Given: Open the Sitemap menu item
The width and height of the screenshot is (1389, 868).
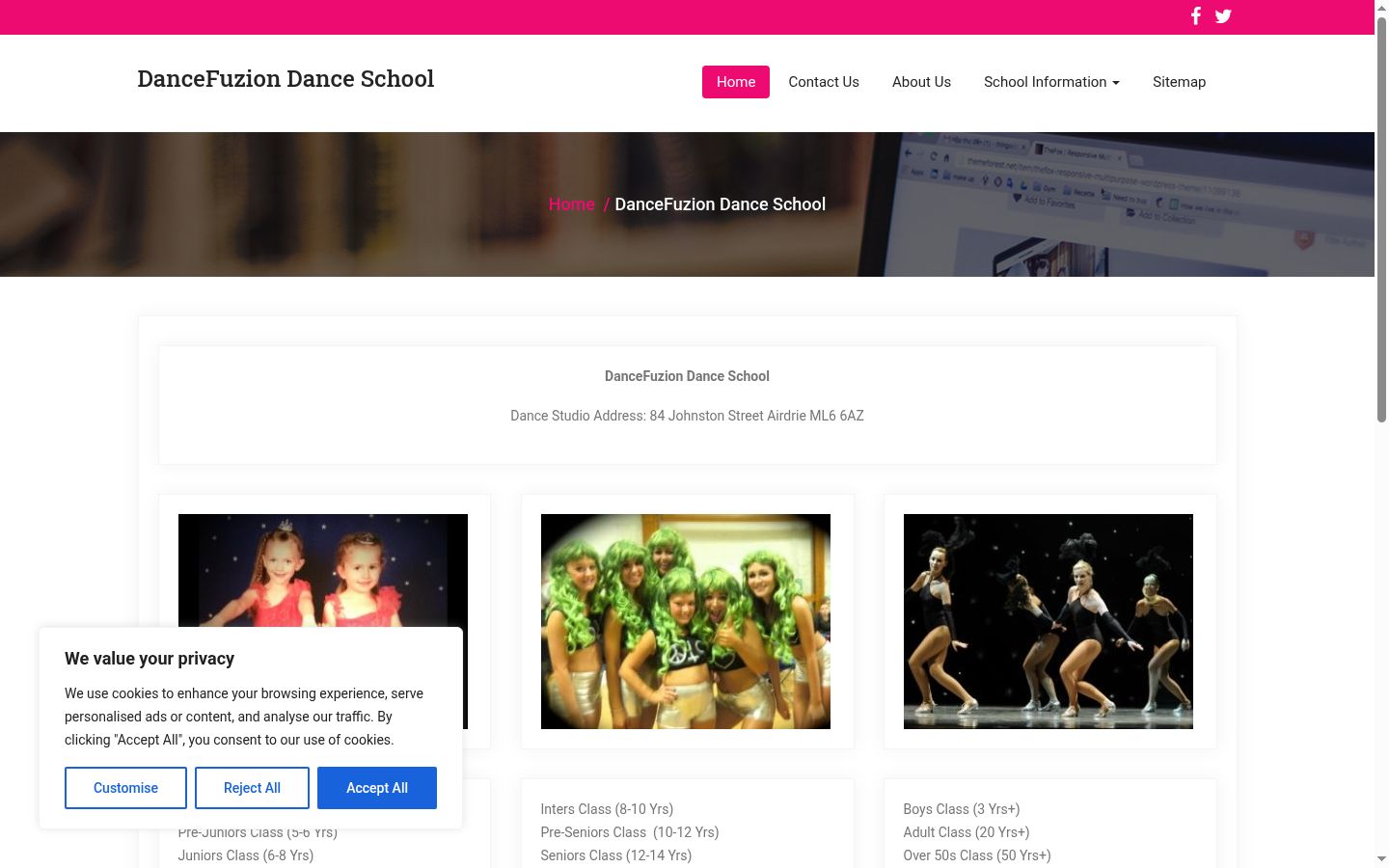Looking at the screenshot, I should click(x=1179, y=82).
